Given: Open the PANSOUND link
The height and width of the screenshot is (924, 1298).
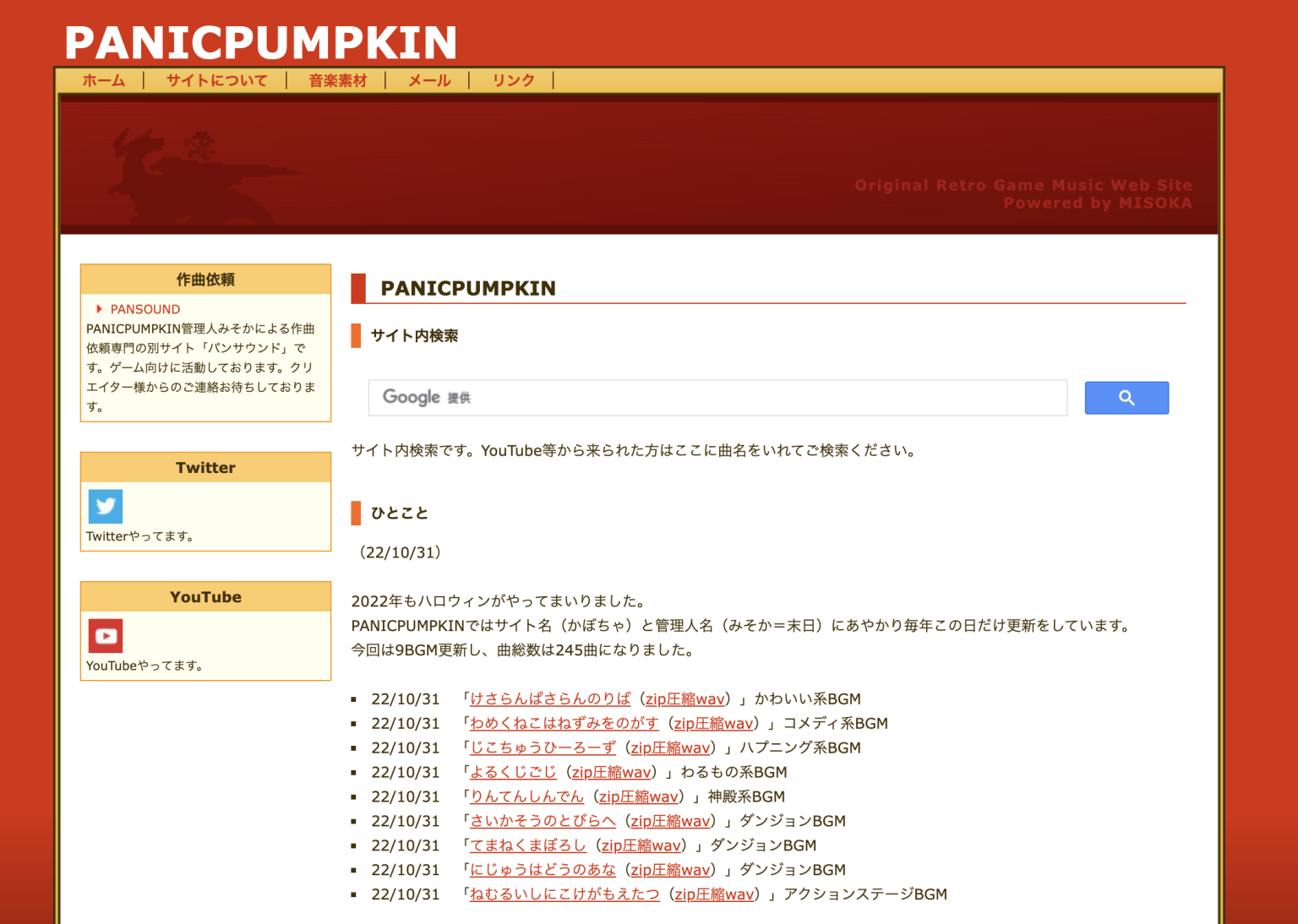Looking at the screenshot, I should tap(145, 309).
